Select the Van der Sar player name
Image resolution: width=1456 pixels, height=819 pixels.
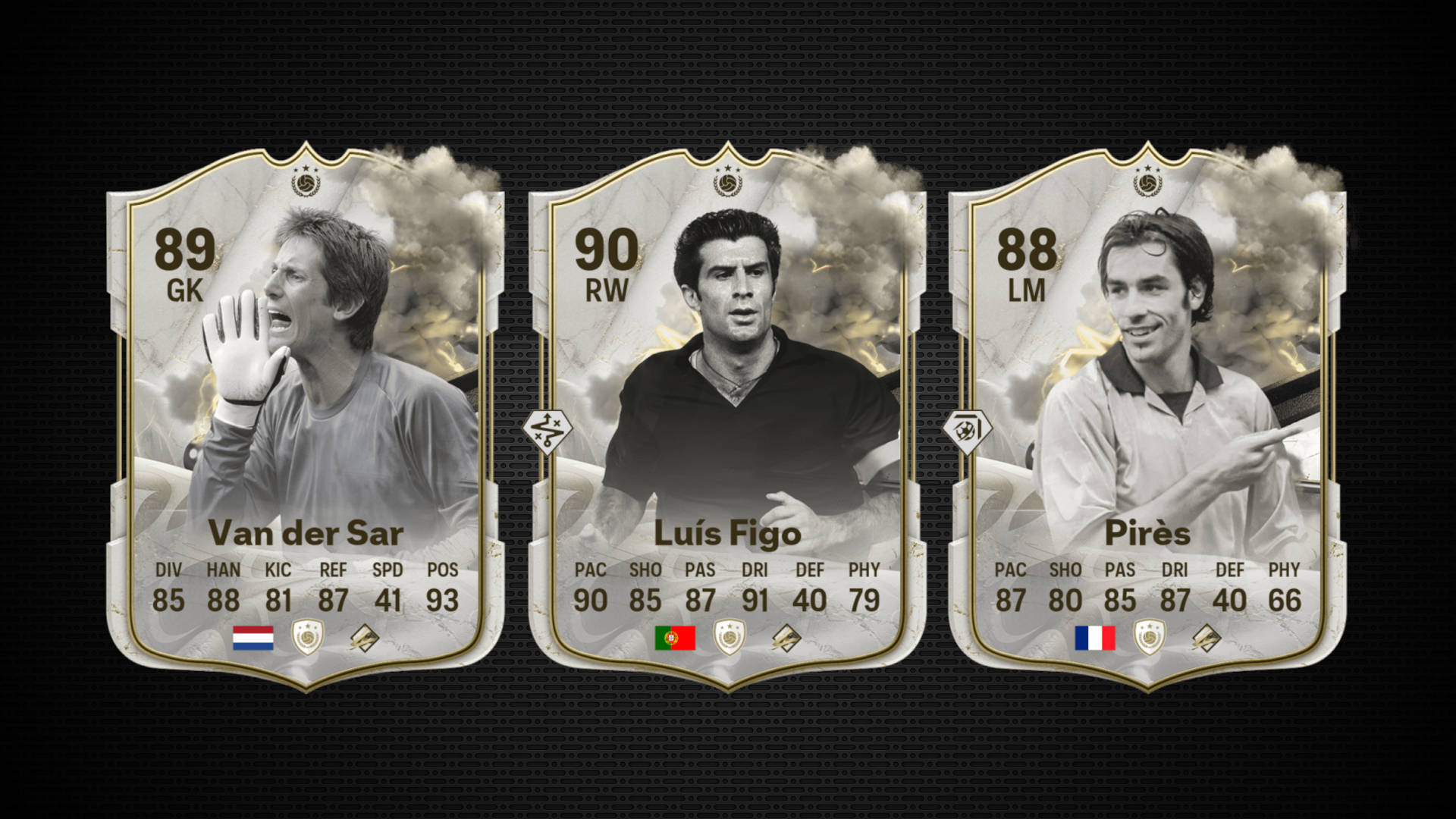pos(306,533)
